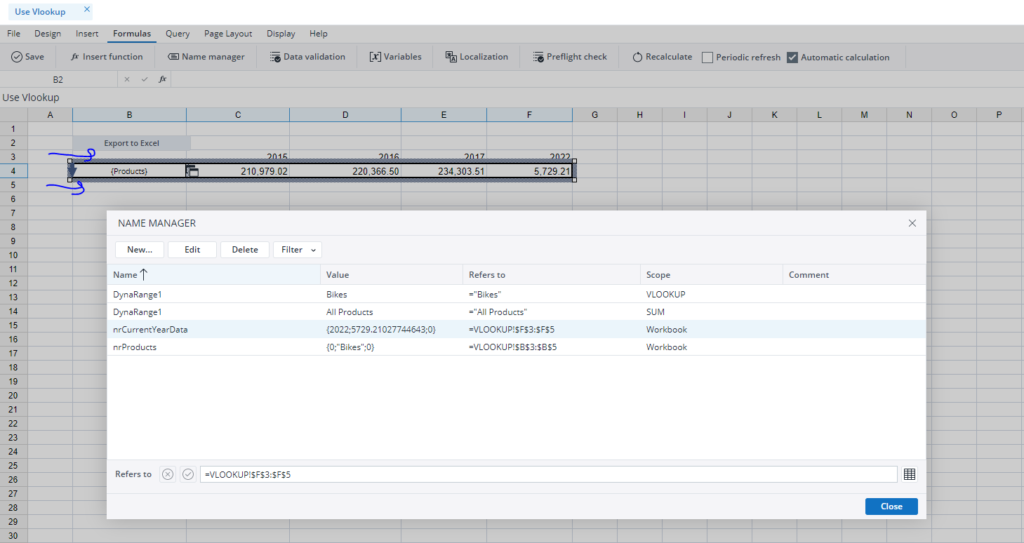1024x543 pixels.
Task: Open Data validation tool
Action: pyautogui.click(x=308, y=57)
